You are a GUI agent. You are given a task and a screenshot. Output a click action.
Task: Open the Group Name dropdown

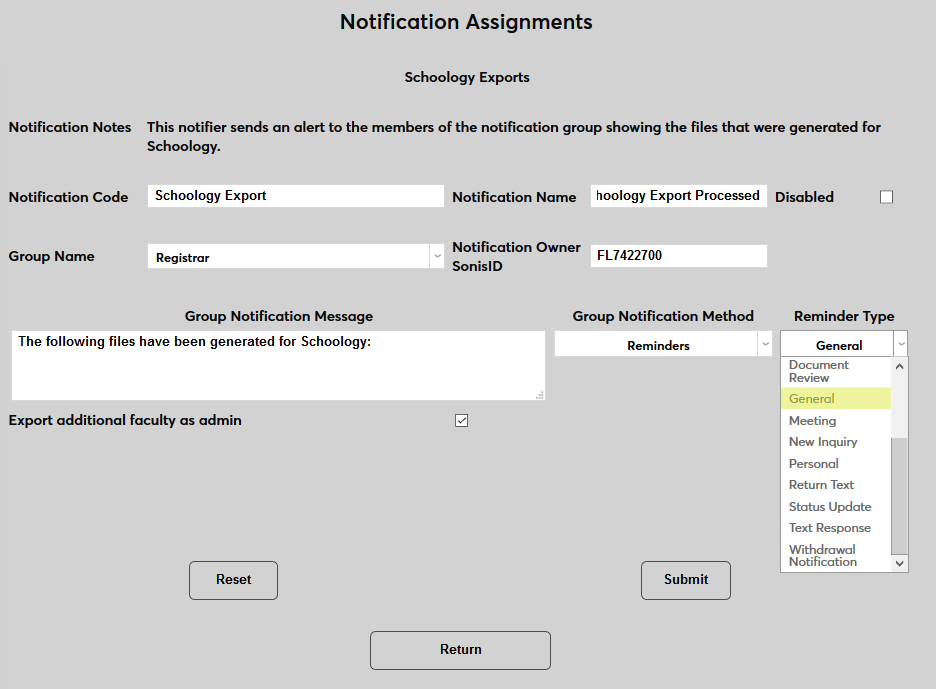point(437,256)
